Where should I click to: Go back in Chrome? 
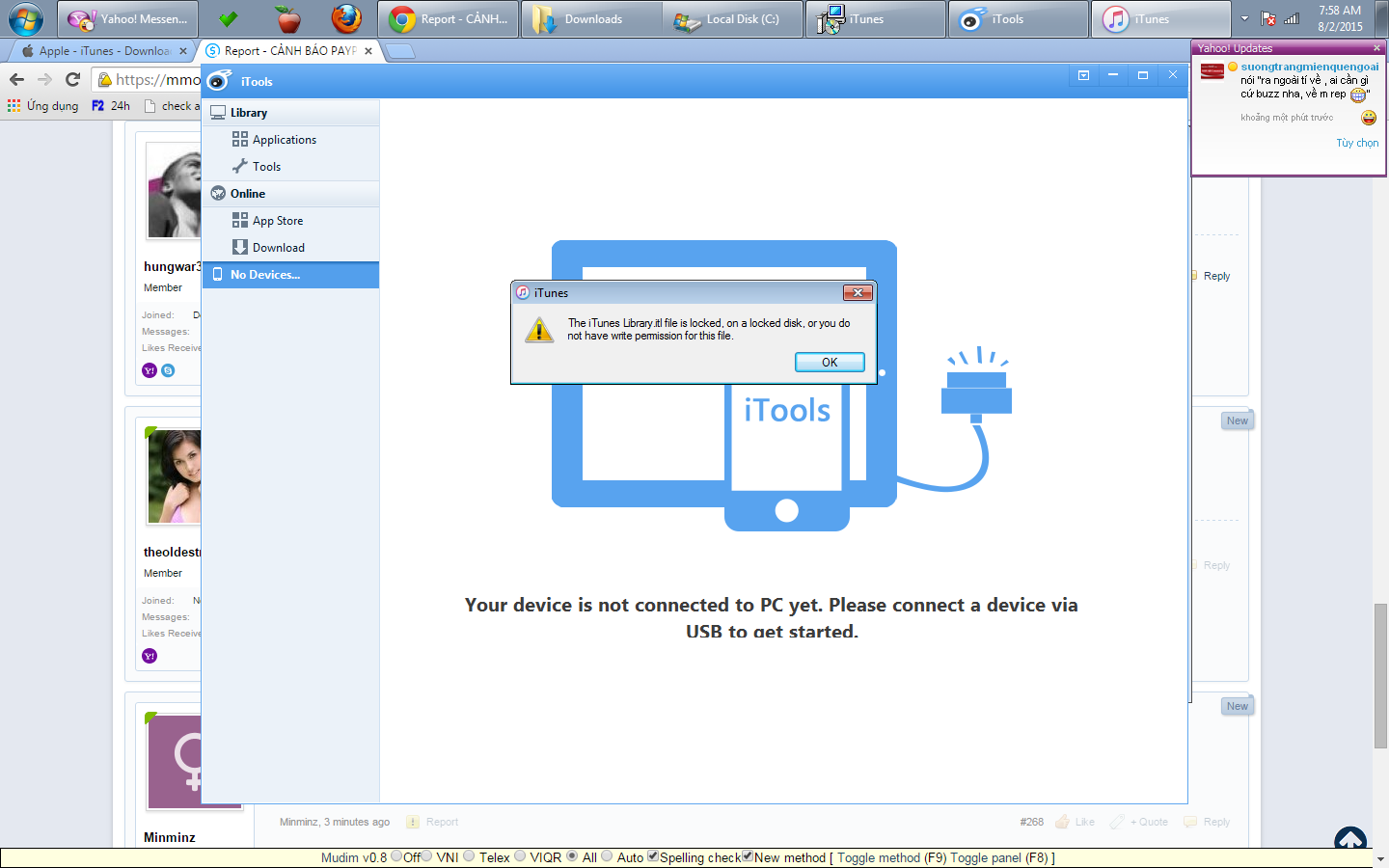point(16,79)
